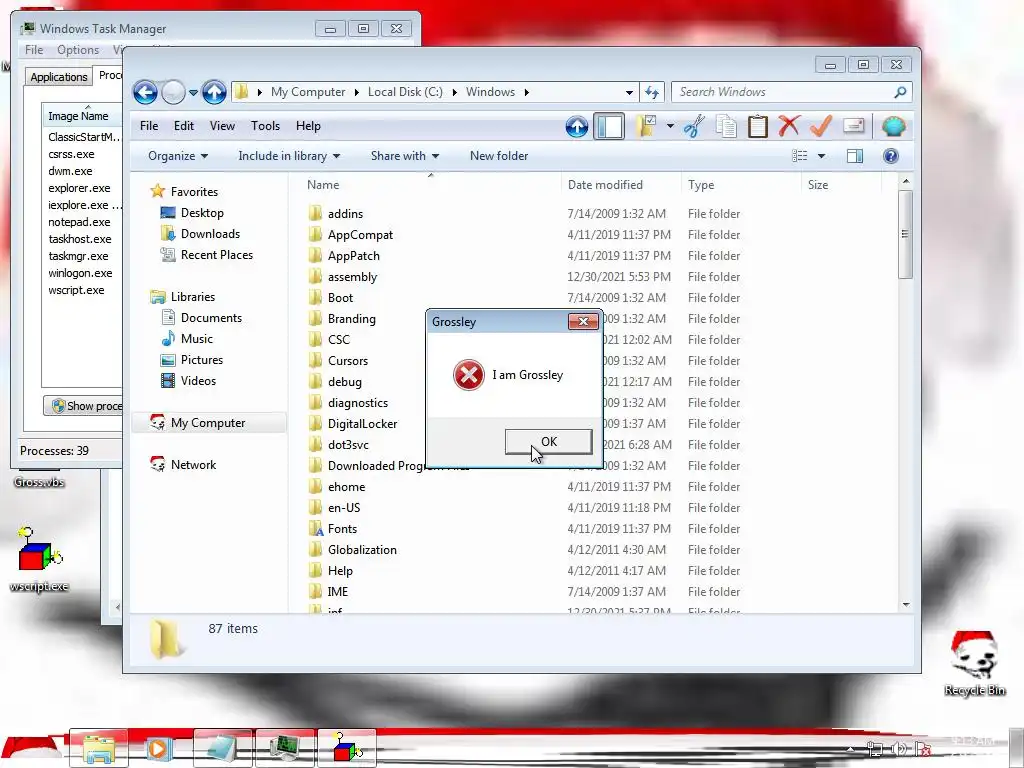The image size is (1024, 768).
Task: Toggle the navigation pane toolbar button
Action: [x=609, y=126]
